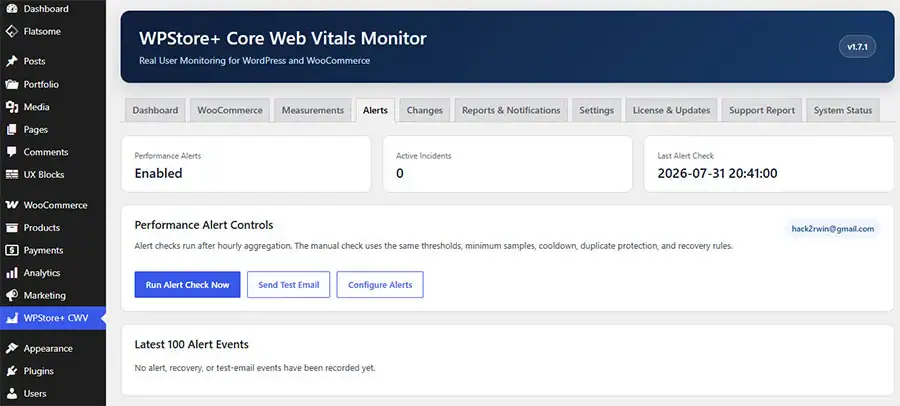The image size is (900, 406).
Task: Click the 'Real User Monitoring for WordPress' subtitle
Action: point(254,60)
